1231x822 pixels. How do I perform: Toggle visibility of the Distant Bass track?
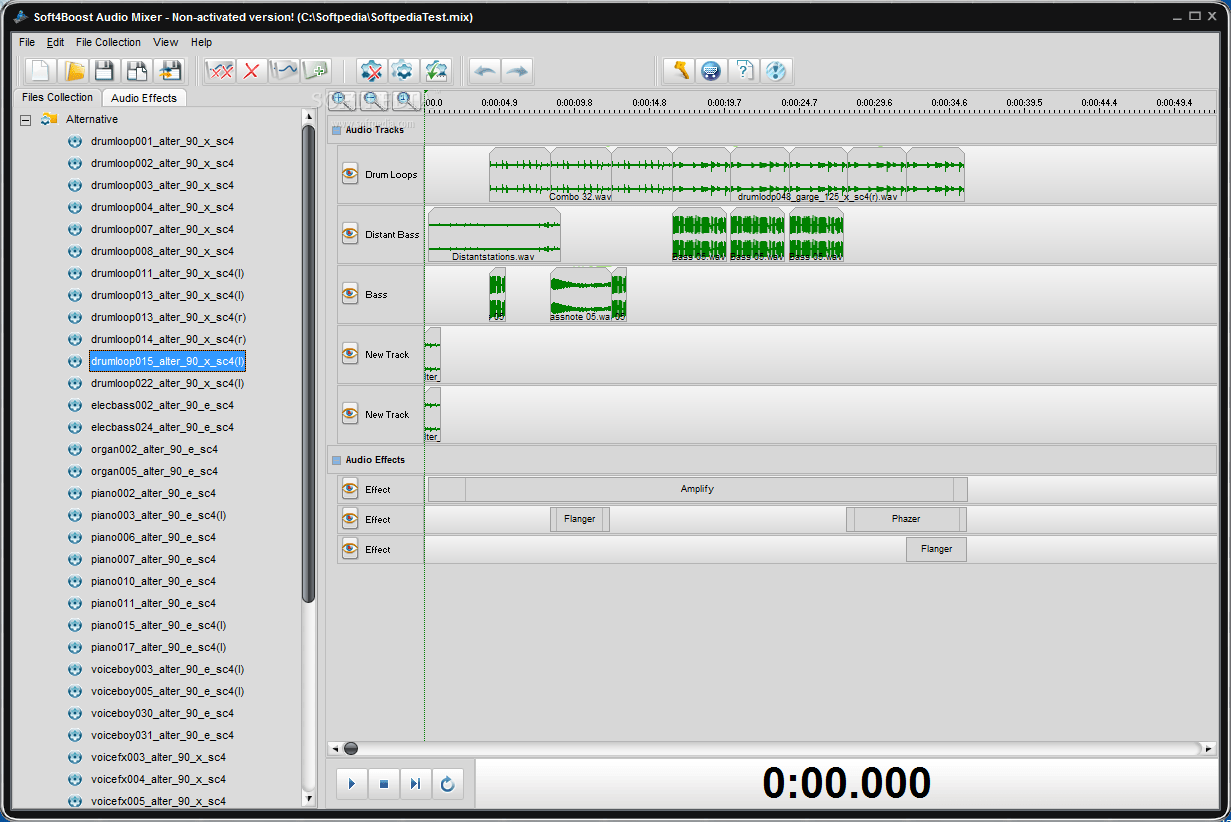(x=349, y=233)
